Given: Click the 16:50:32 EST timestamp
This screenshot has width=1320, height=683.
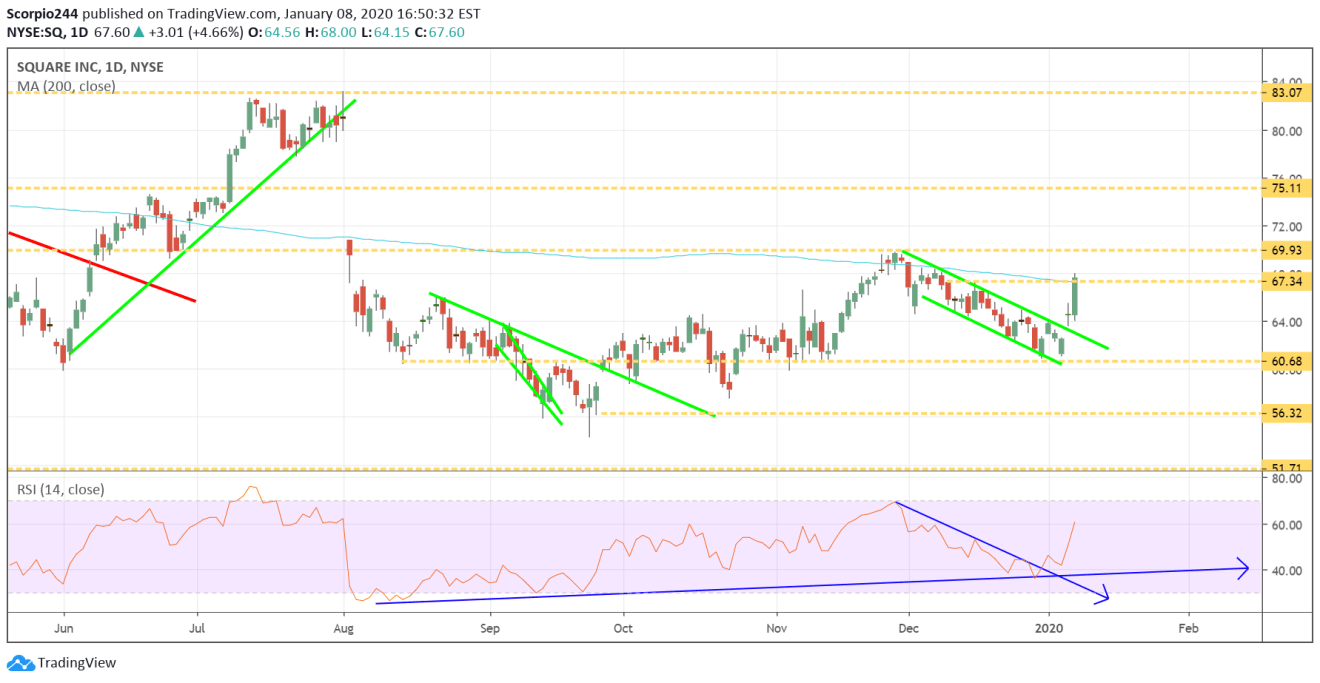Looking at the screenshot, I should pos(437,13).
